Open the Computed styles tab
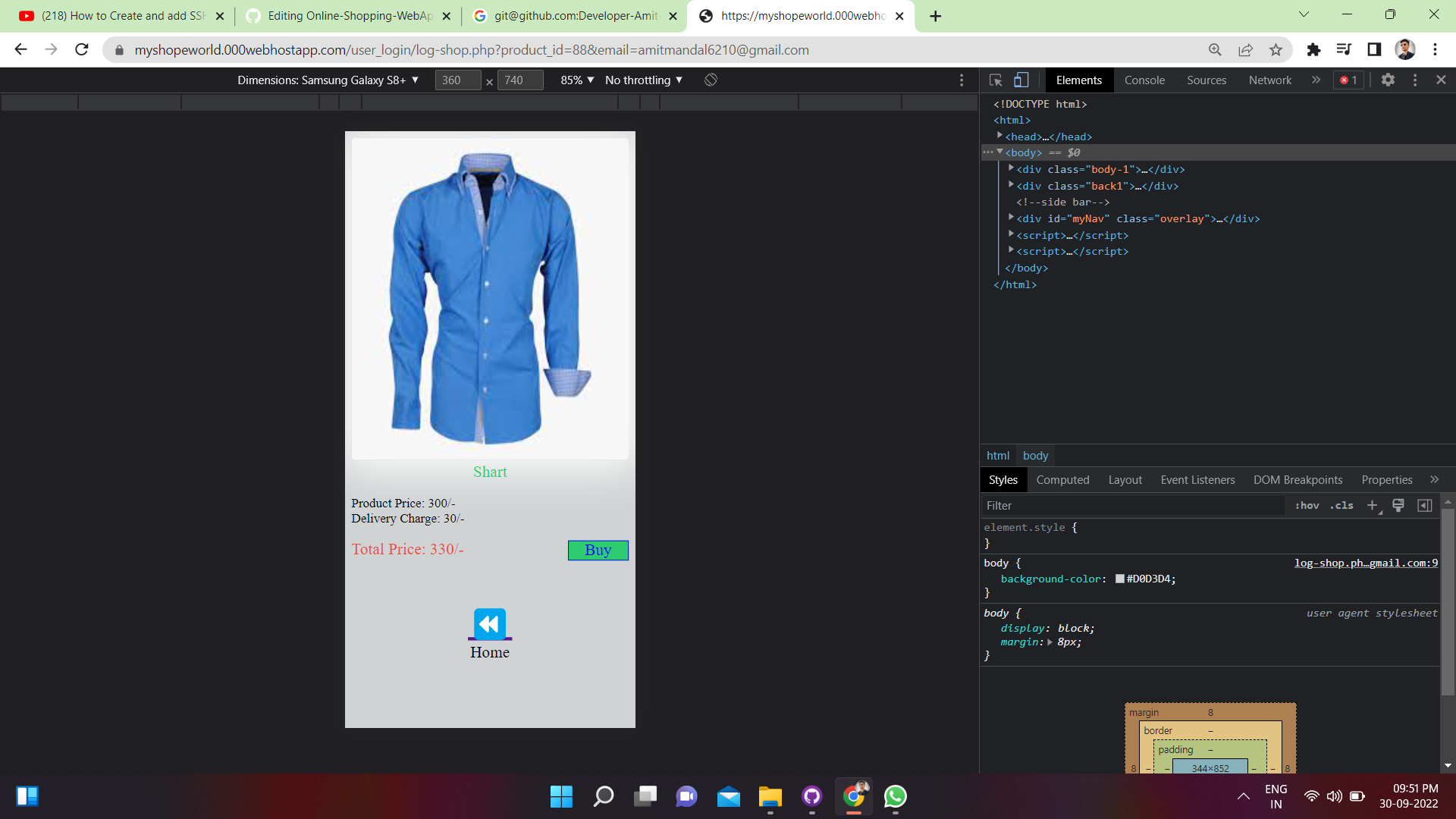1456x819 pixels. [1062, 479]
